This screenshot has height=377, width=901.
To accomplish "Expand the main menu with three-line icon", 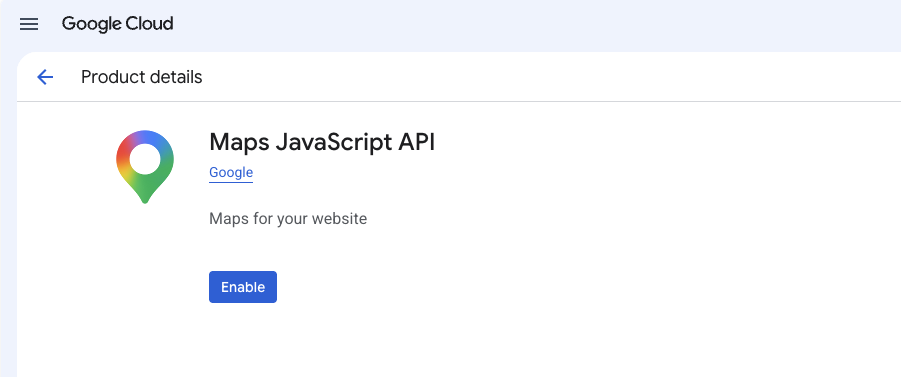I will 29,24.
